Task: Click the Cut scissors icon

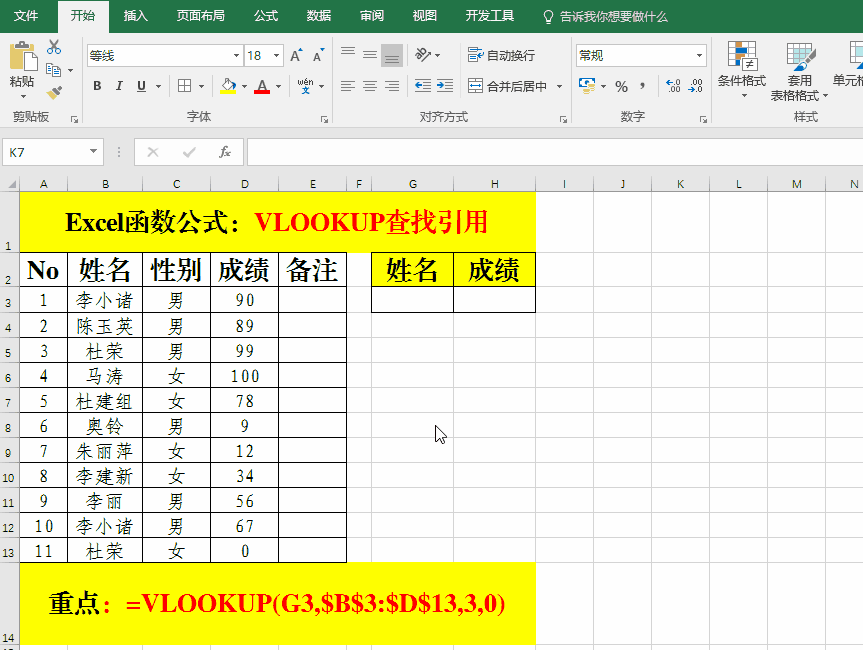Action: coord(54,47)
